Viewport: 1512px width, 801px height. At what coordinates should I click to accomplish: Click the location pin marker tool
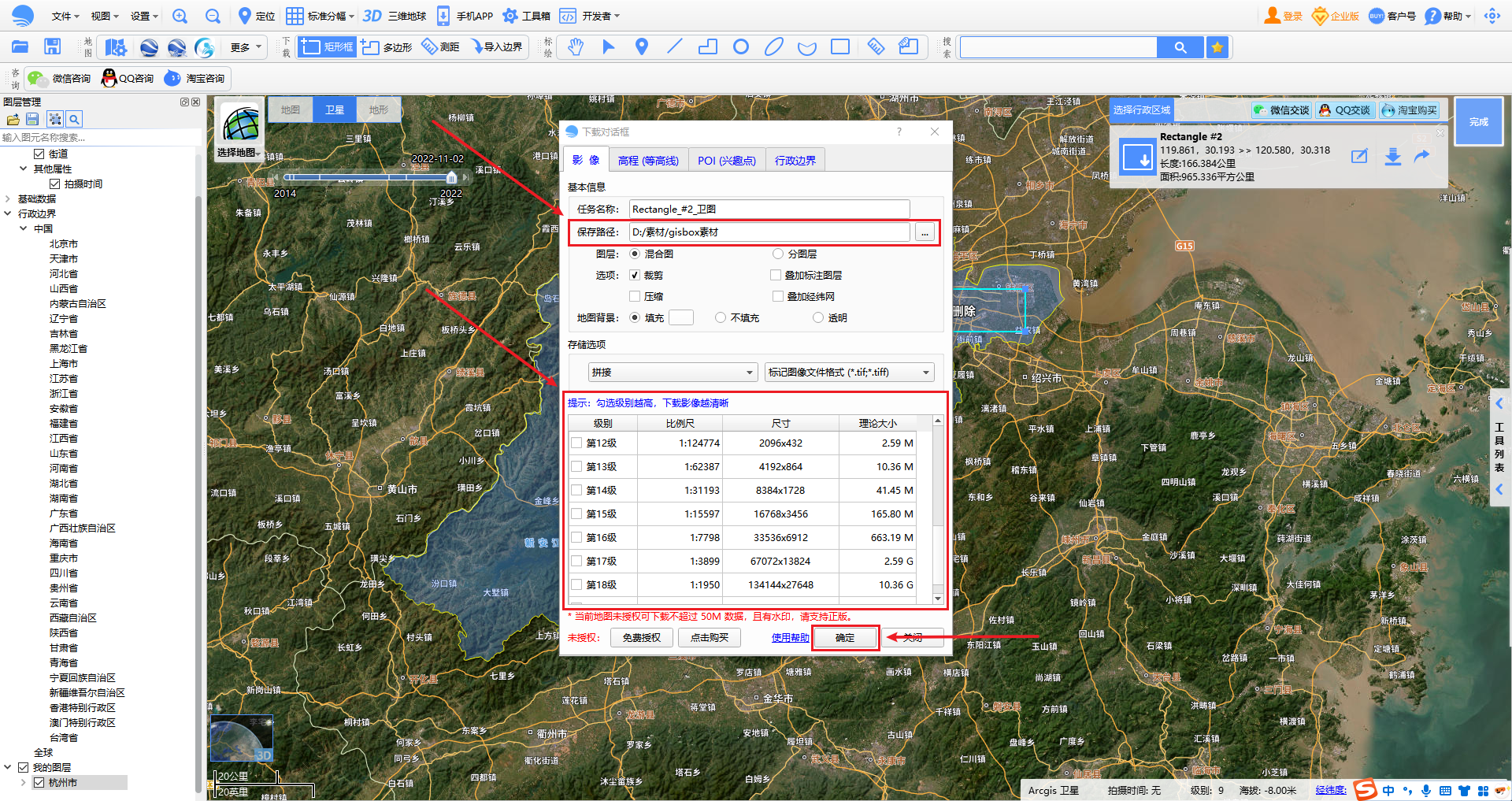[x=641, y=47]
